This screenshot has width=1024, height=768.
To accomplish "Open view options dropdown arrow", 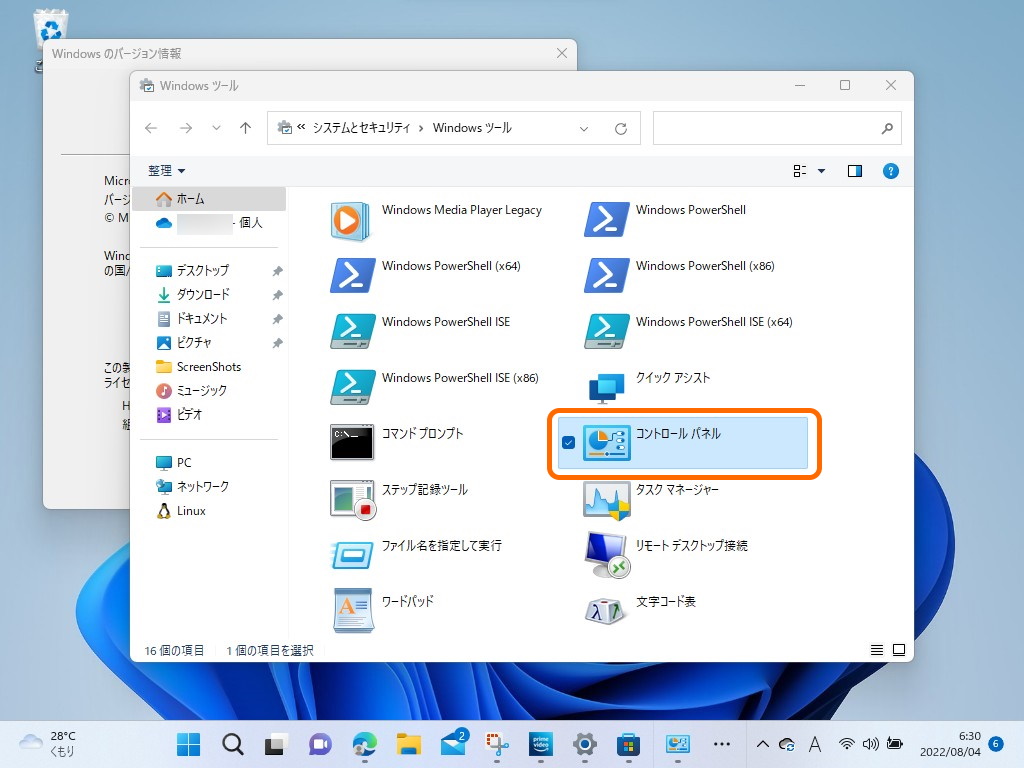I will [x=822, y=171].
